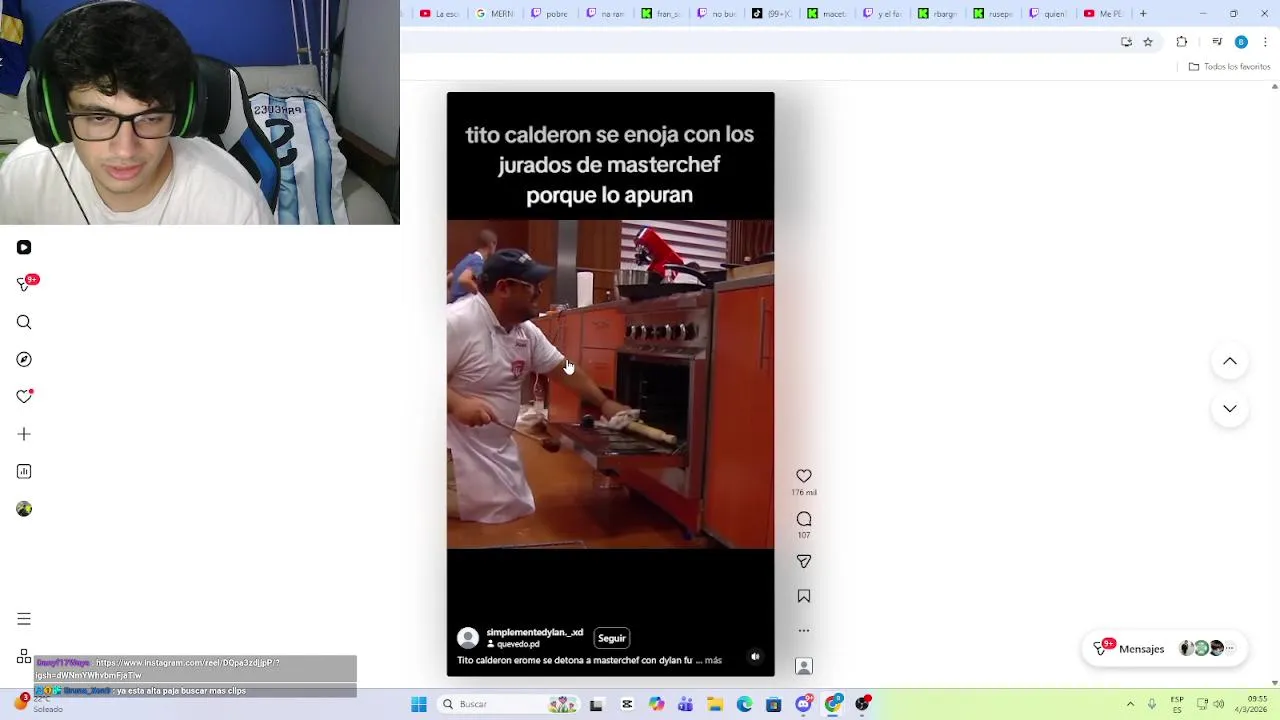The width and height of the screenshot is (1280, 720).
Task: Open the Explore compass icon
Action: point(24,359)
